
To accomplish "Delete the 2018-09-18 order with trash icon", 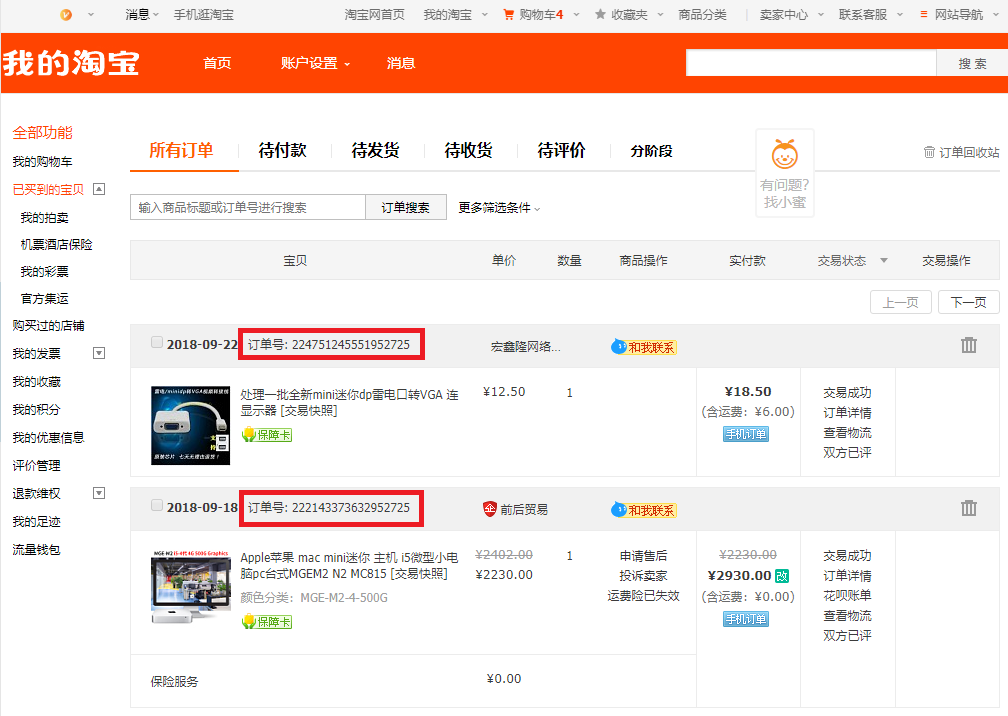I will click(969, 508).
